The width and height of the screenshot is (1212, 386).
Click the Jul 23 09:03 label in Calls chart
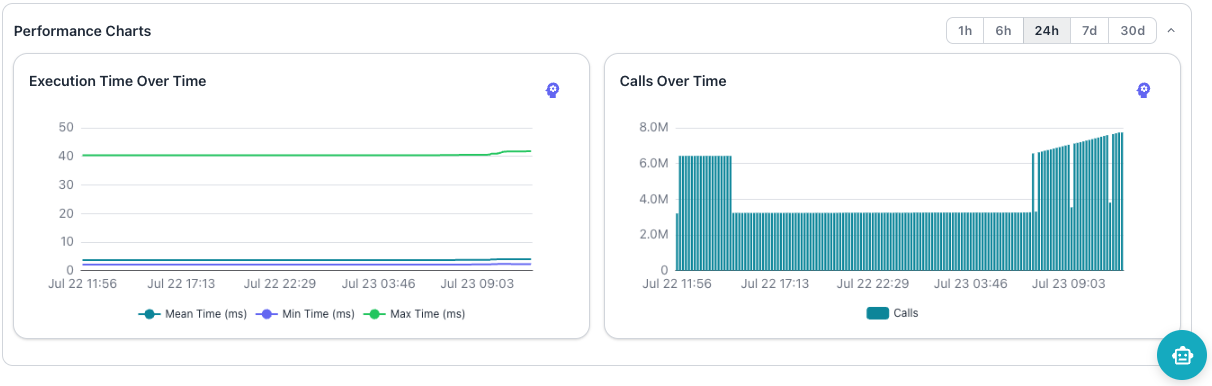1069,284
